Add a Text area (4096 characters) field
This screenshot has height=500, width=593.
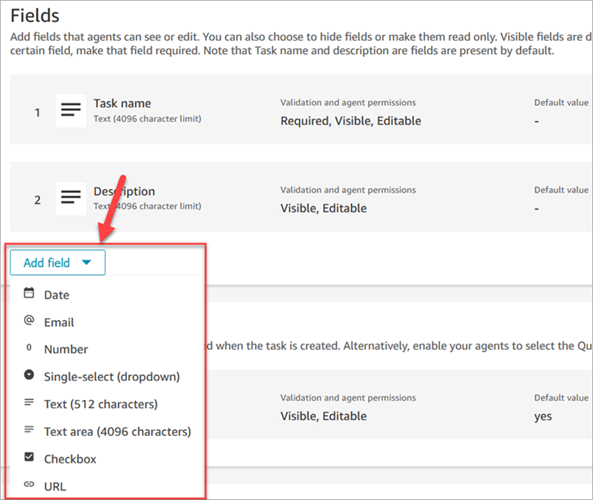(117, 432)
